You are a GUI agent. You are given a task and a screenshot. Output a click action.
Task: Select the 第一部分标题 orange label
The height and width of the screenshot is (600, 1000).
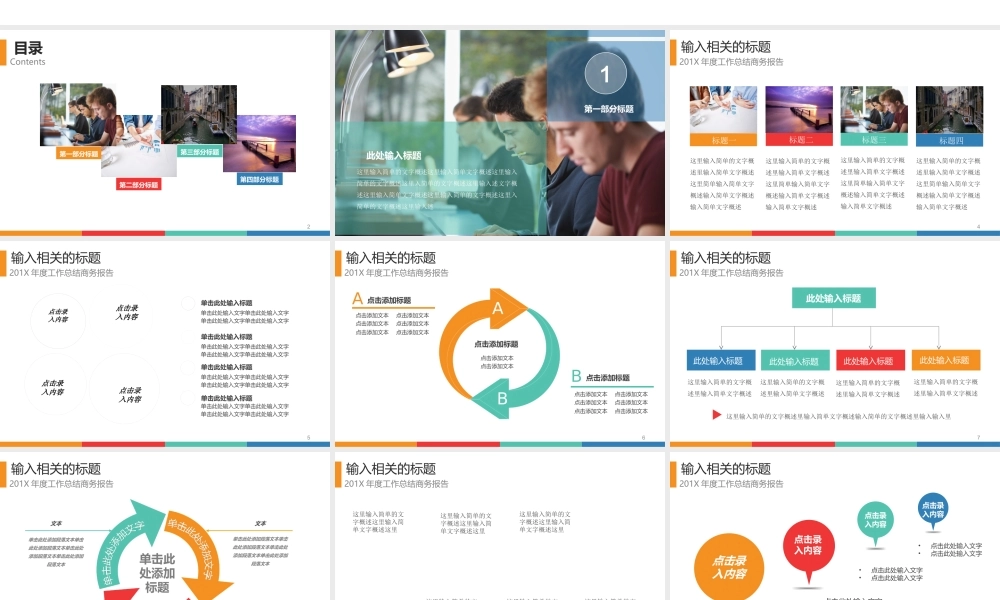pyautogui.click(x=79, y=153)
